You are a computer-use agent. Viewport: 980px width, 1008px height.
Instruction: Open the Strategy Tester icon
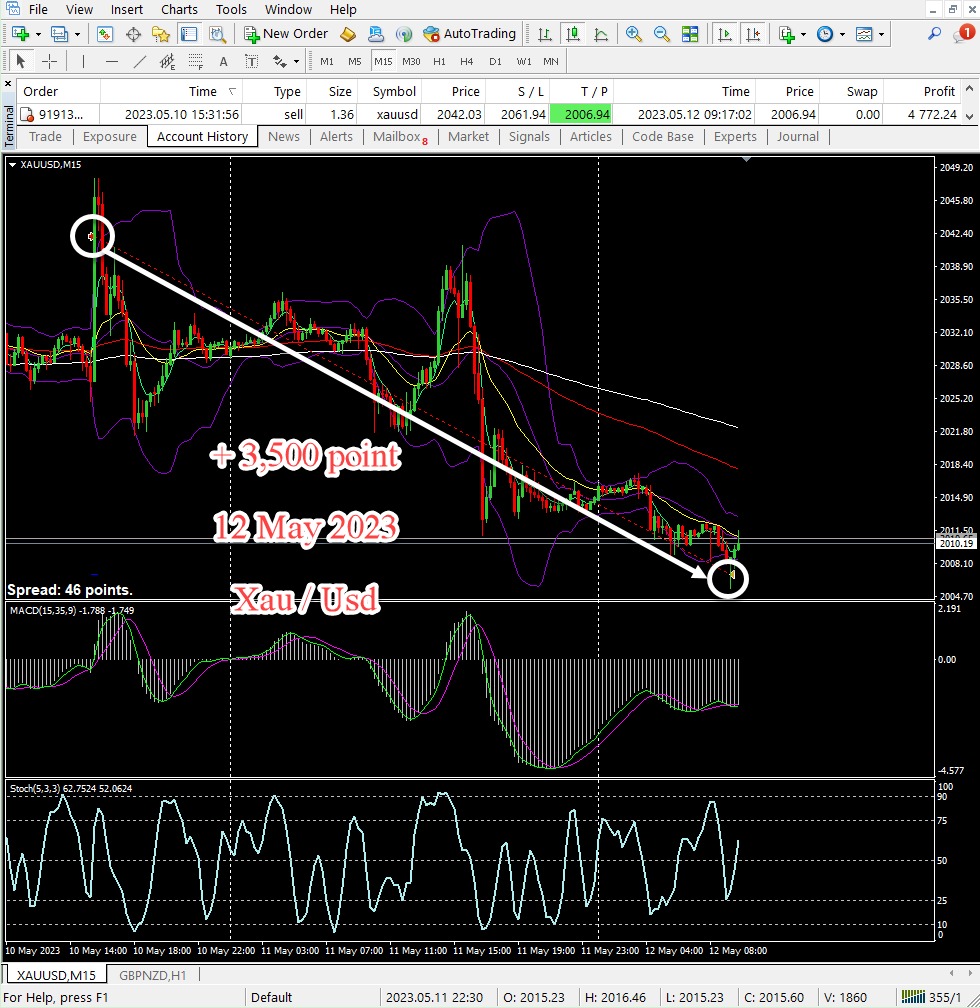[217, 34]
